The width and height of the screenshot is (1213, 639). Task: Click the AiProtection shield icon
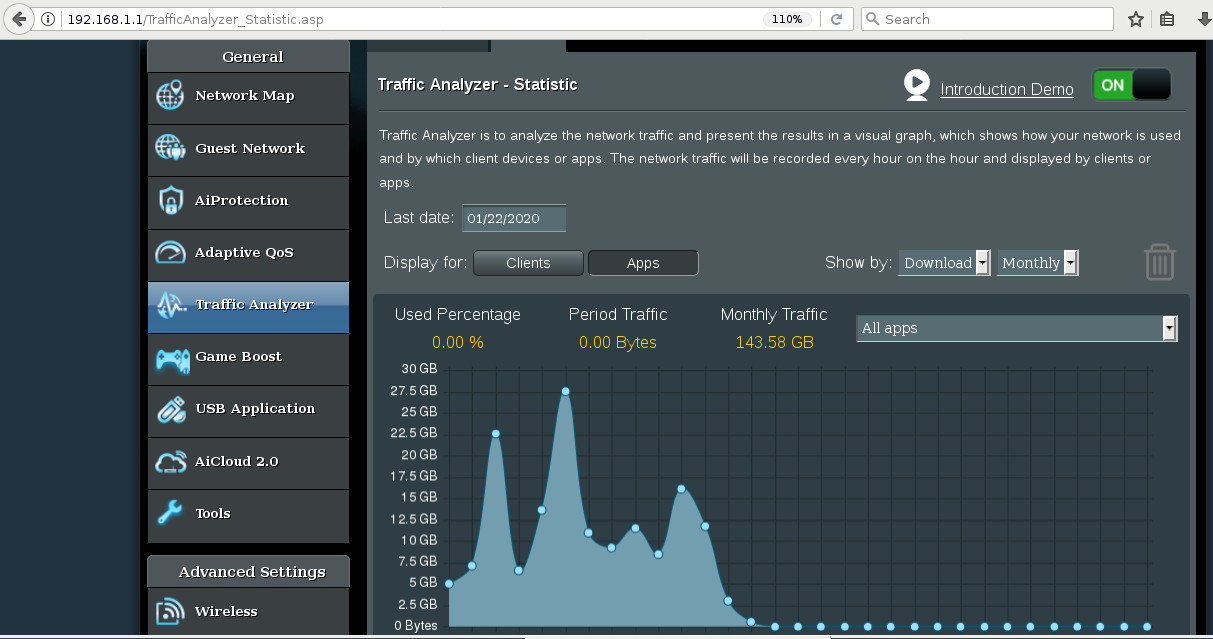(x=170, y=200)
